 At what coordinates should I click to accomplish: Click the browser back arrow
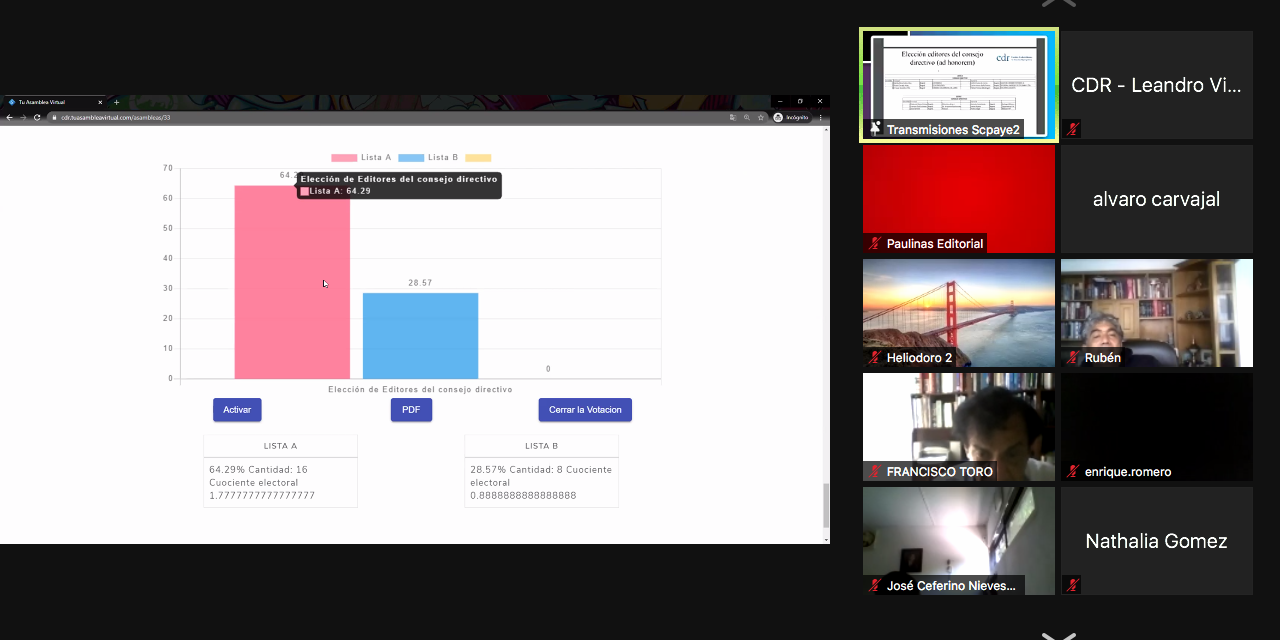9,117
